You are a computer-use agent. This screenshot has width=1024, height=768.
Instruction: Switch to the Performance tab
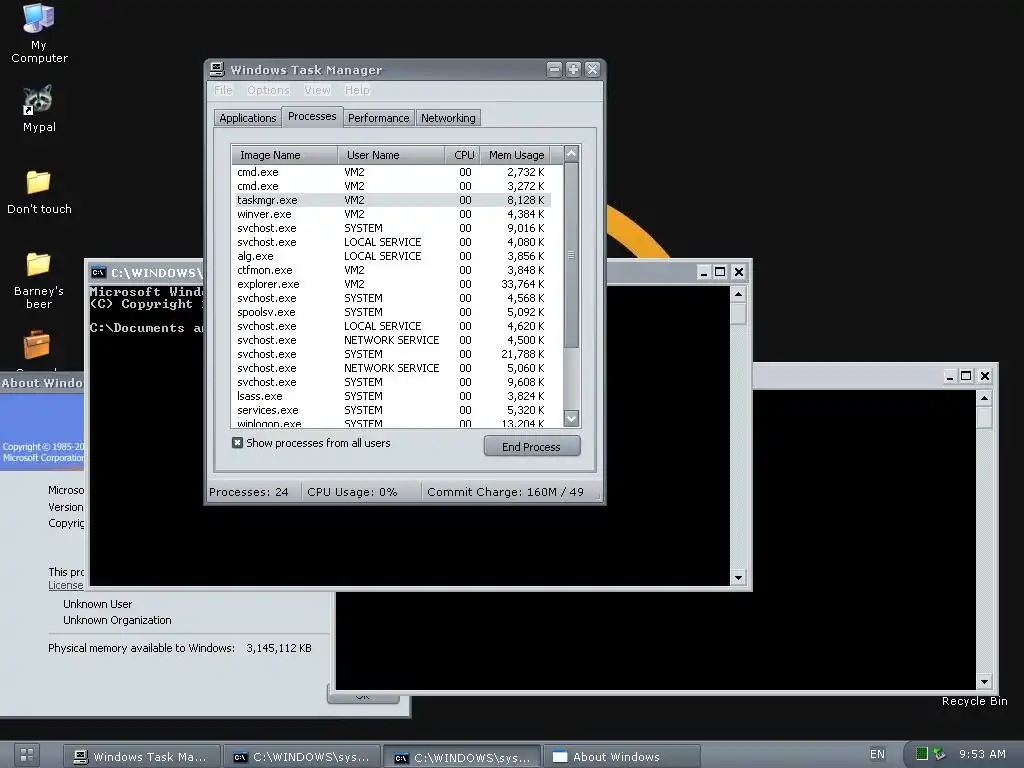[x=379, y=118]
